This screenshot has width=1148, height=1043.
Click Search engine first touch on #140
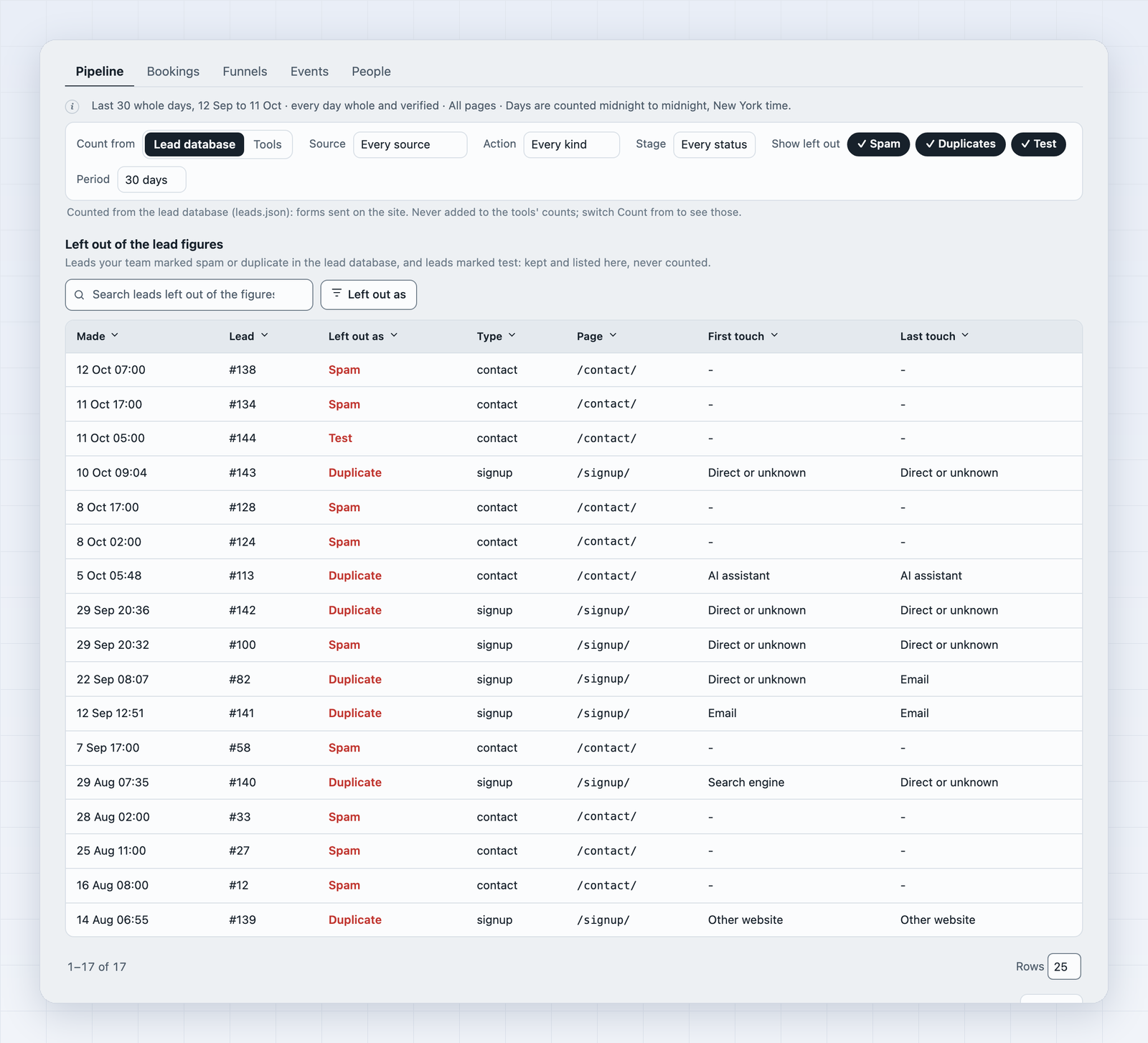tap(746, 782)
